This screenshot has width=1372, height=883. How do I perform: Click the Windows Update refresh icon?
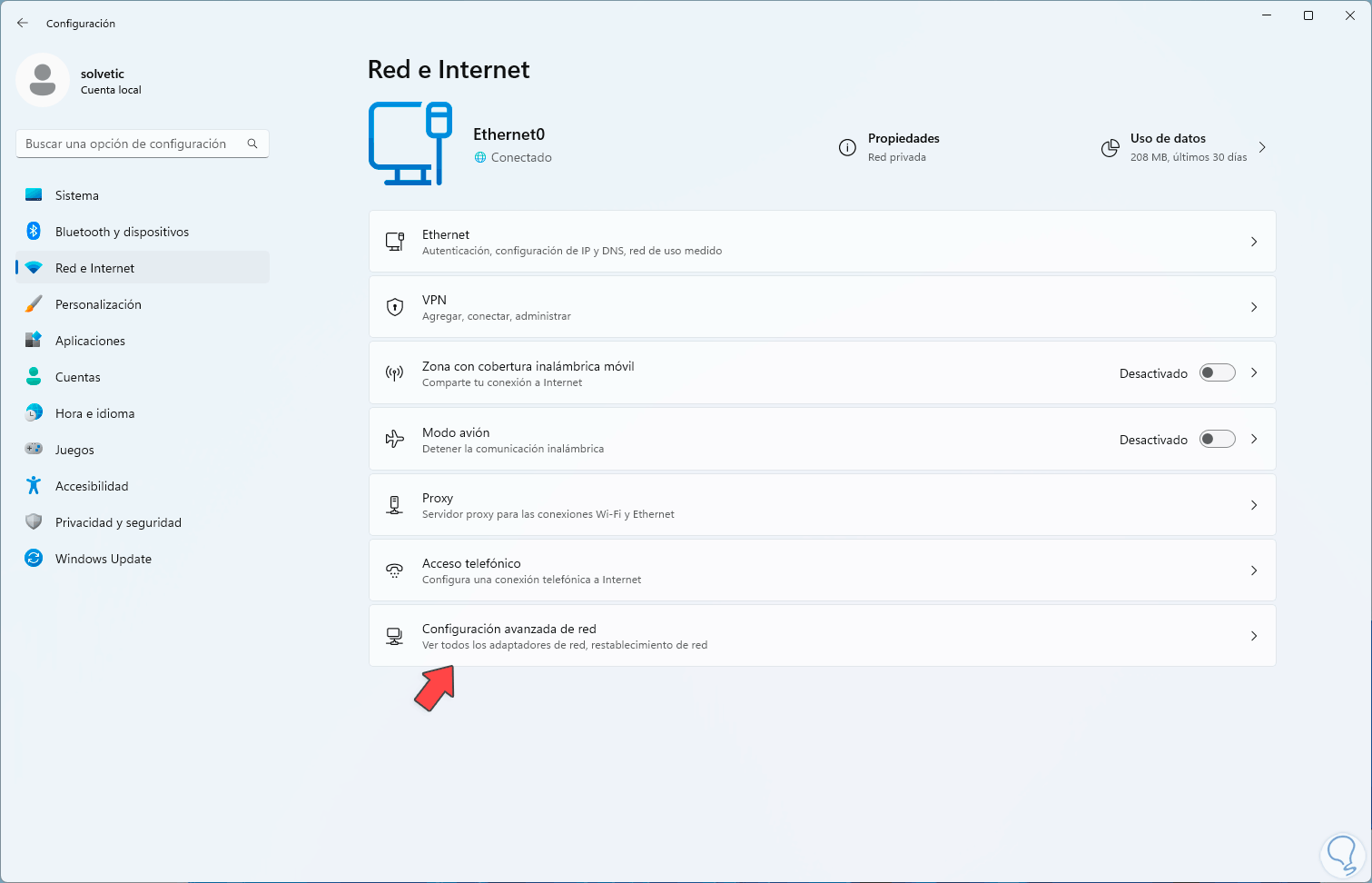[x=34, y=559]
